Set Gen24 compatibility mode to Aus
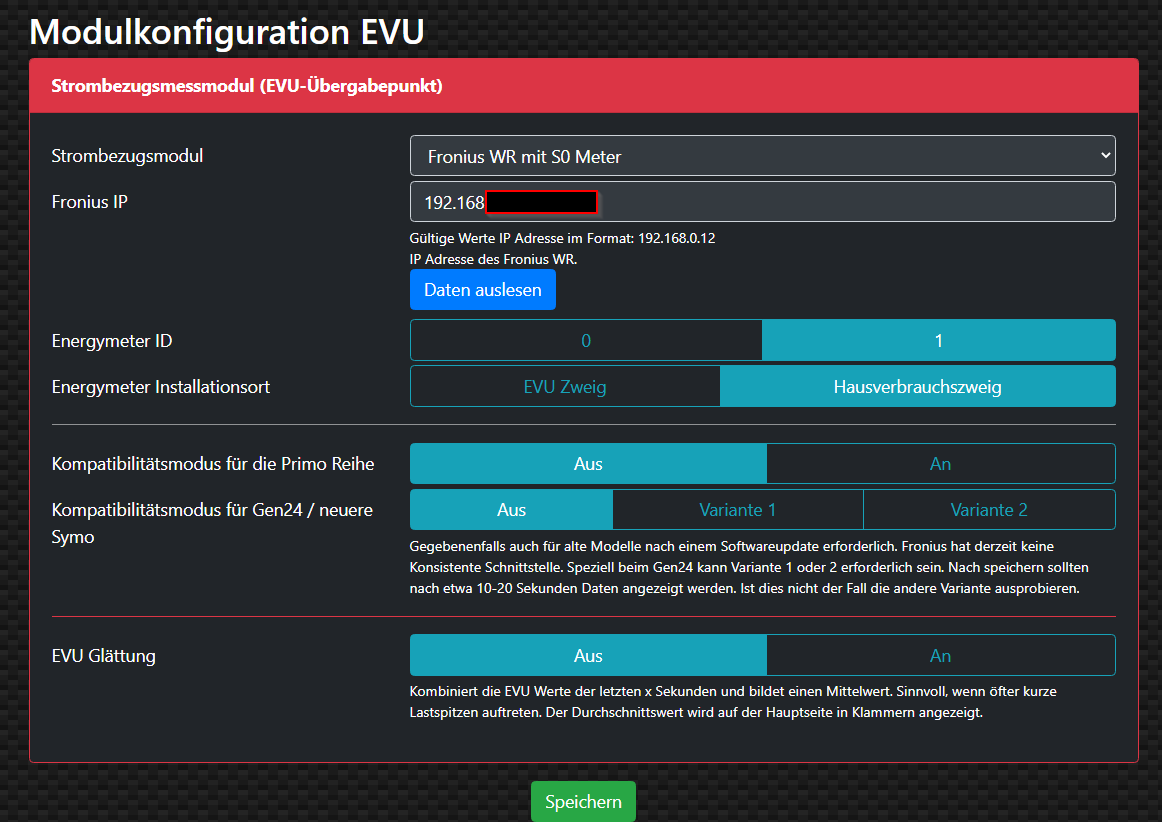Screen dimensions: 1162x822 pyautogui.click(x=511, y=510)
